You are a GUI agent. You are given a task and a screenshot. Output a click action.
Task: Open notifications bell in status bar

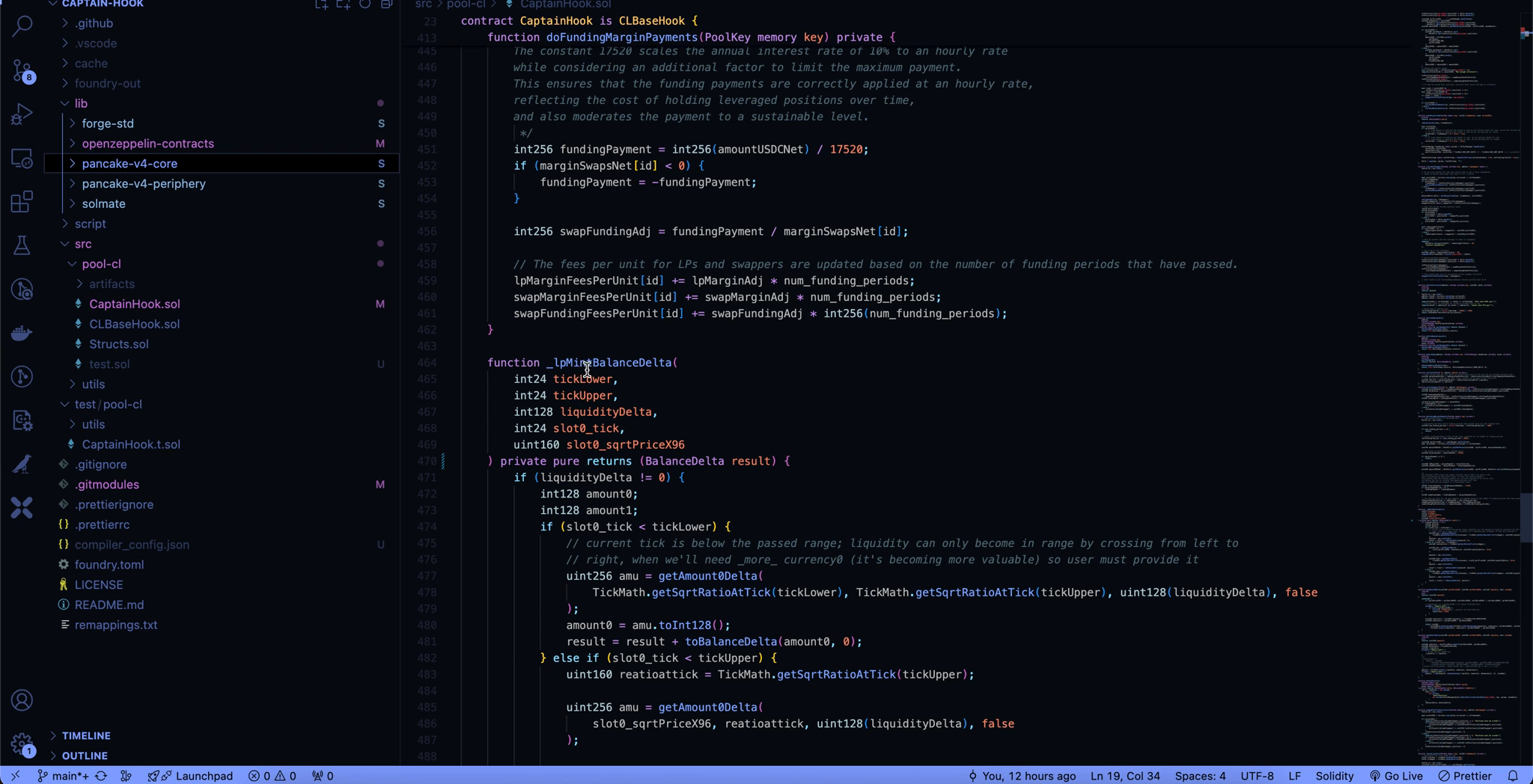point(1513,776)
